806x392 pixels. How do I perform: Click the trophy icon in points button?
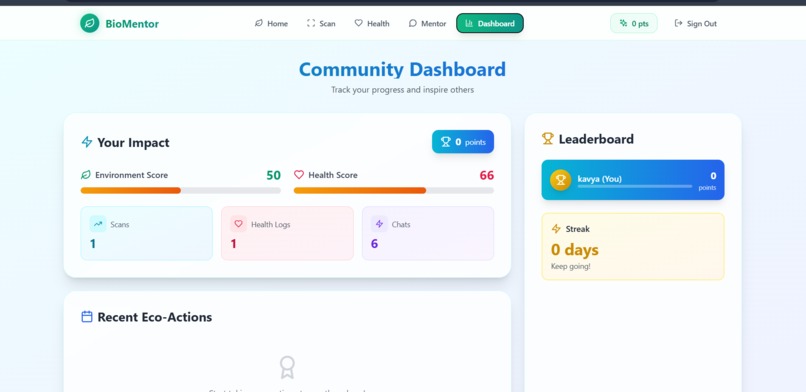pyautogui.click(x=446, y=142)
